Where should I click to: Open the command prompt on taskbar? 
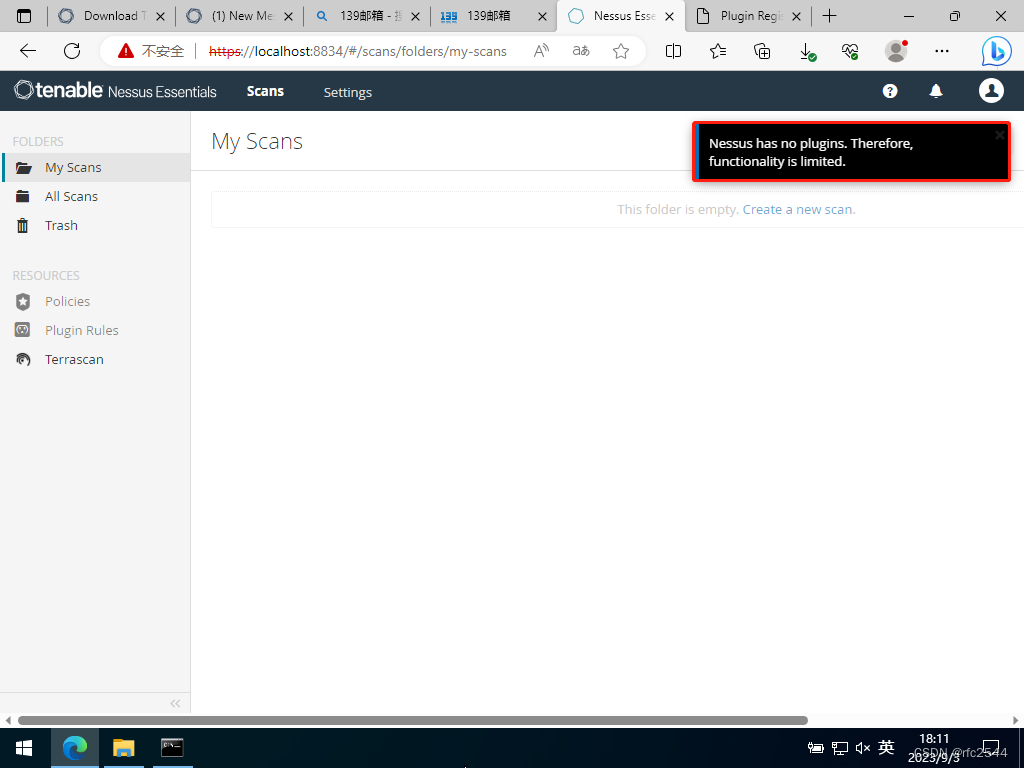click(x=172, y=748)
